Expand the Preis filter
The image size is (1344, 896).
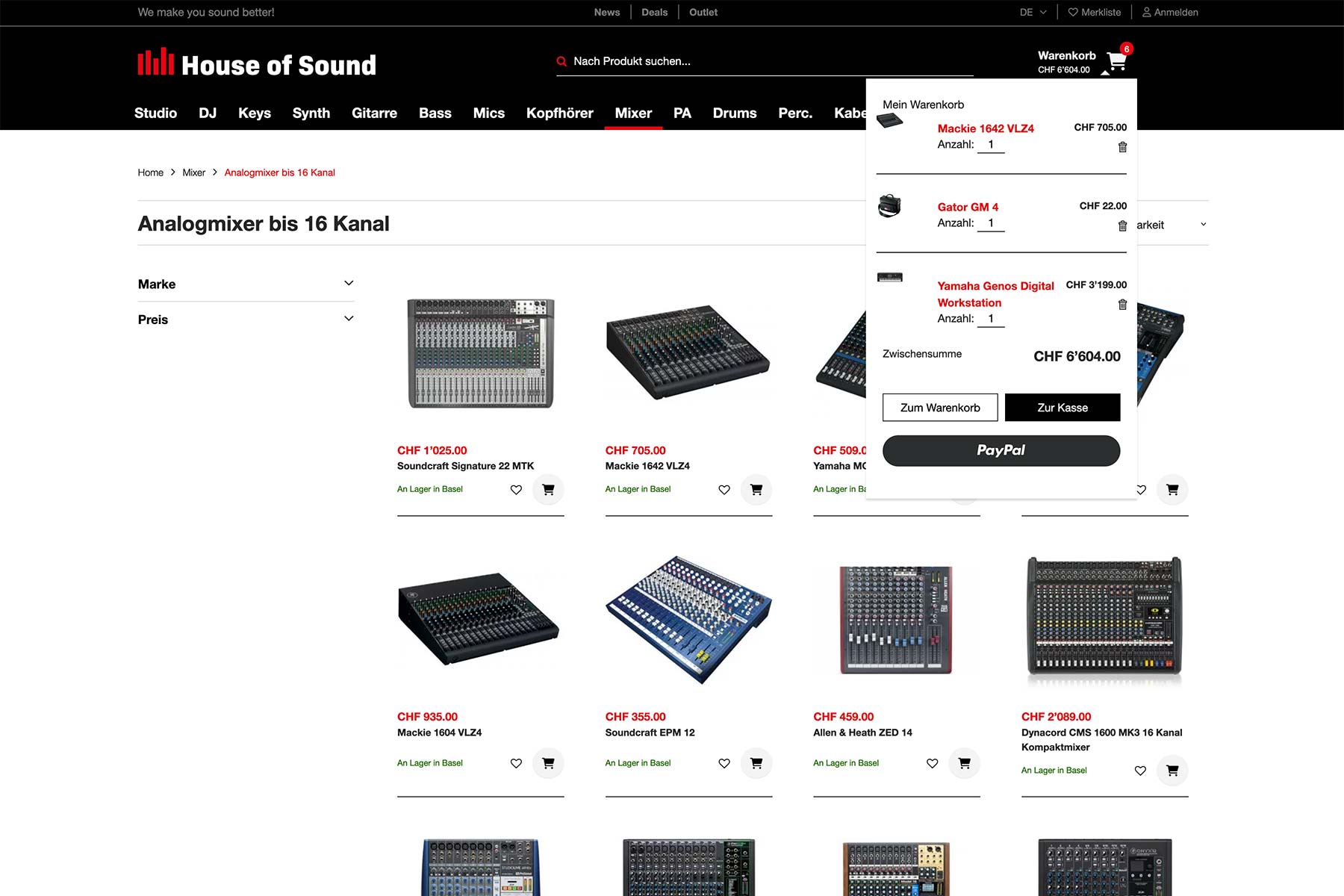pos(246,320)
